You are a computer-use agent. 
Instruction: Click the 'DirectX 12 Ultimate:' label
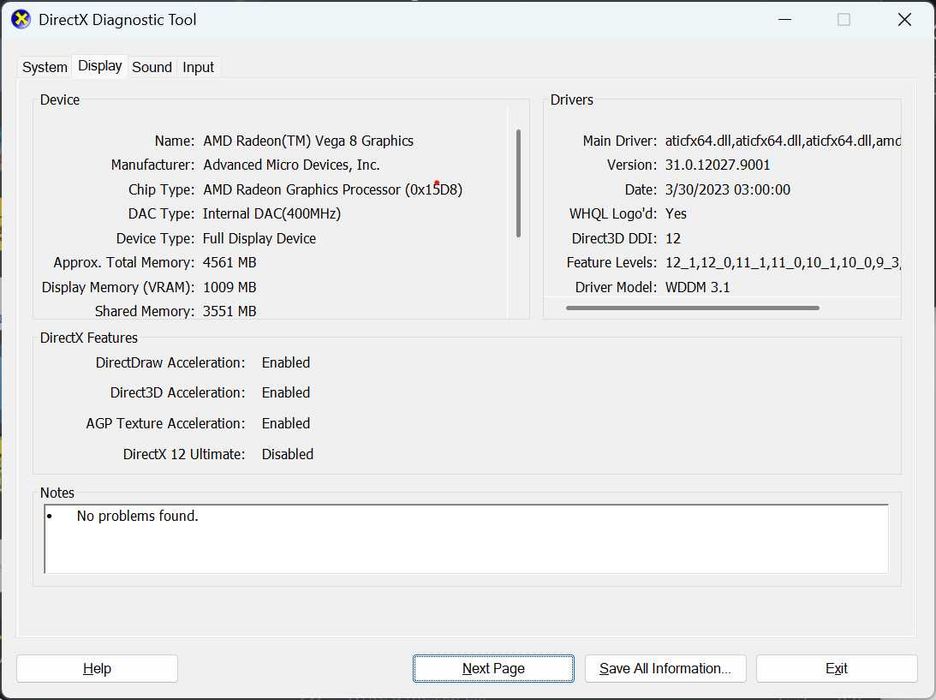184,454
